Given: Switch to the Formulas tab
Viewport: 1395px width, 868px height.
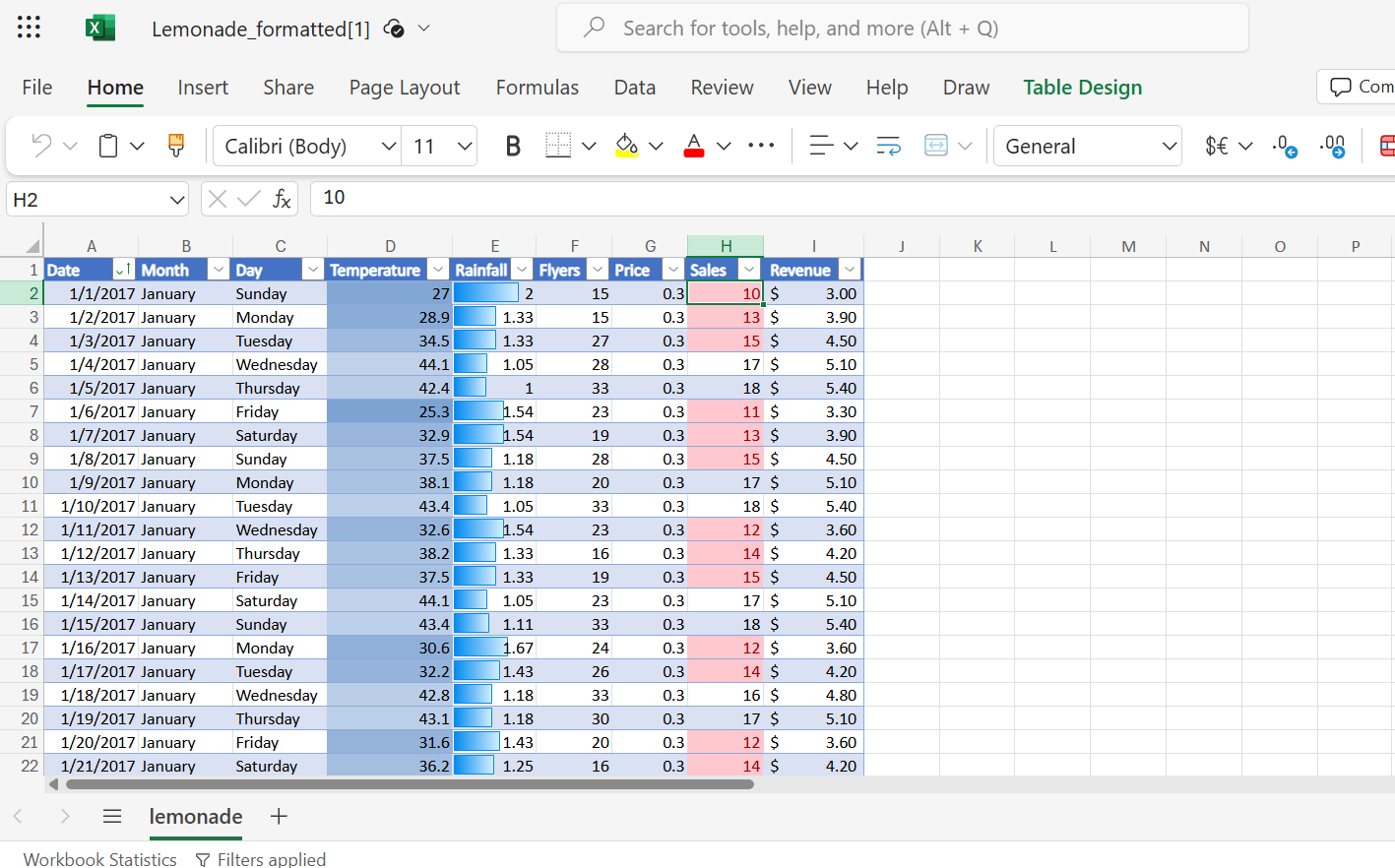Looking at the screenshot, I should [x=538, y=88].
